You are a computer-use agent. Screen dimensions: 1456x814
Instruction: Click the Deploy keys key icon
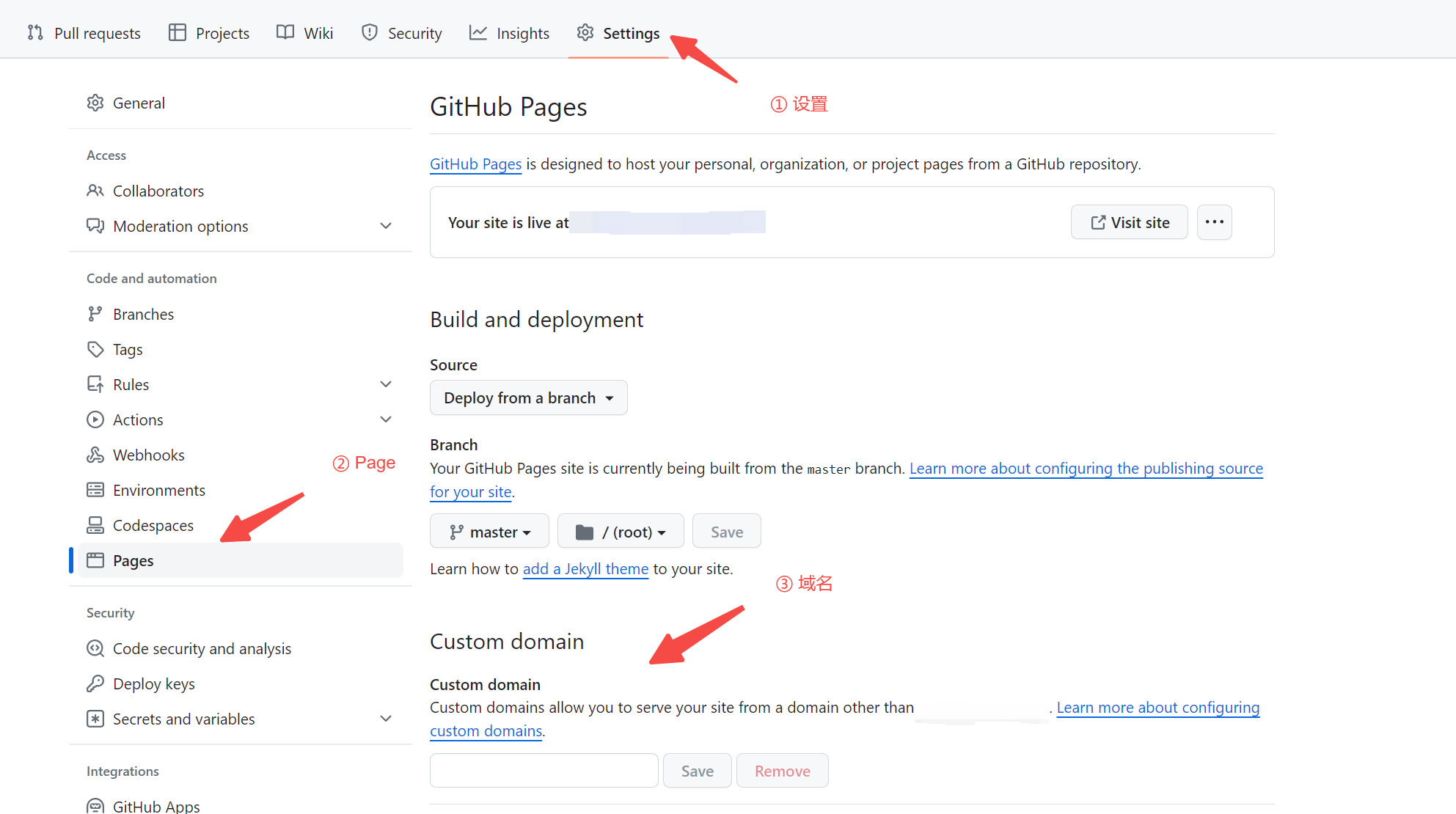(x=95, y=683)
